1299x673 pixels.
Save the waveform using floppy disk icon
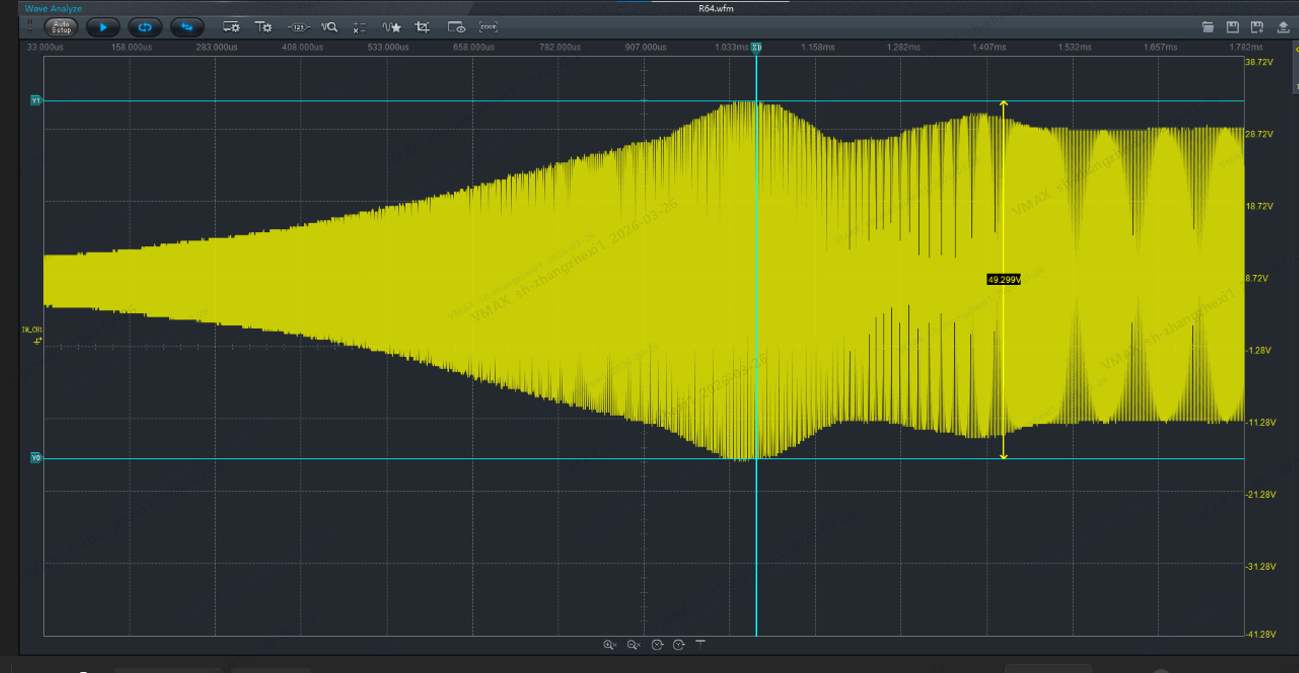pyautogui.click(x=1233, y=27)
